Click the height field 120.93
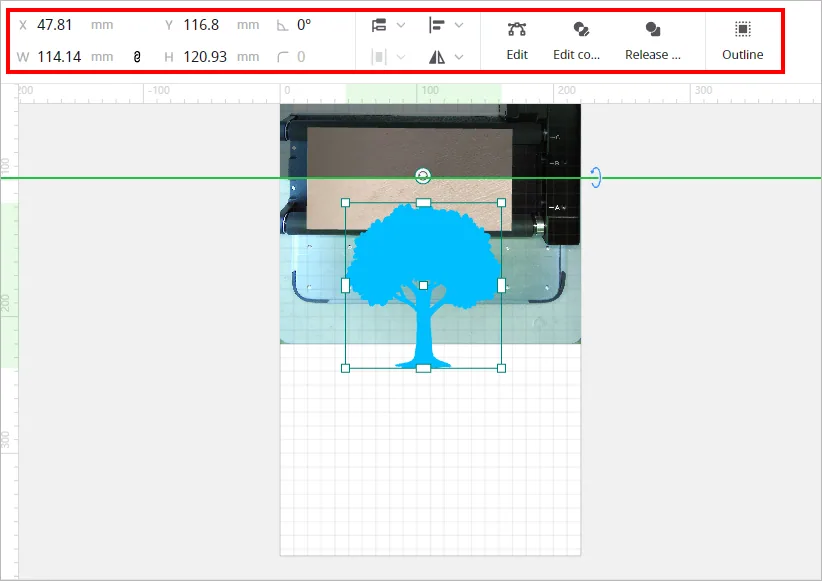 click(x=205, y=57)
